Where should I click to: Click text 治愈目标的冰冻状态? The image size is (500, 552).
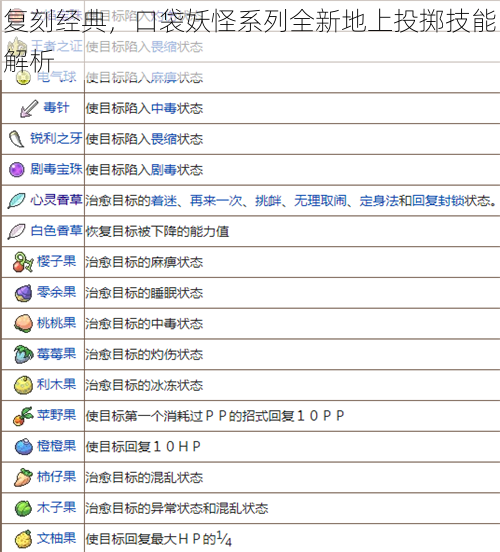[x=144, y=385]
